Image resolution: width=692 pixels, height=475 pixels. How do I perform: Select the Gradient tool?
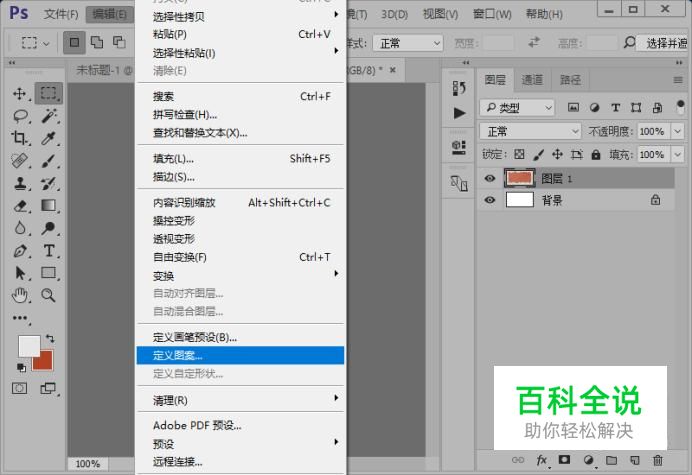point(48,205)
